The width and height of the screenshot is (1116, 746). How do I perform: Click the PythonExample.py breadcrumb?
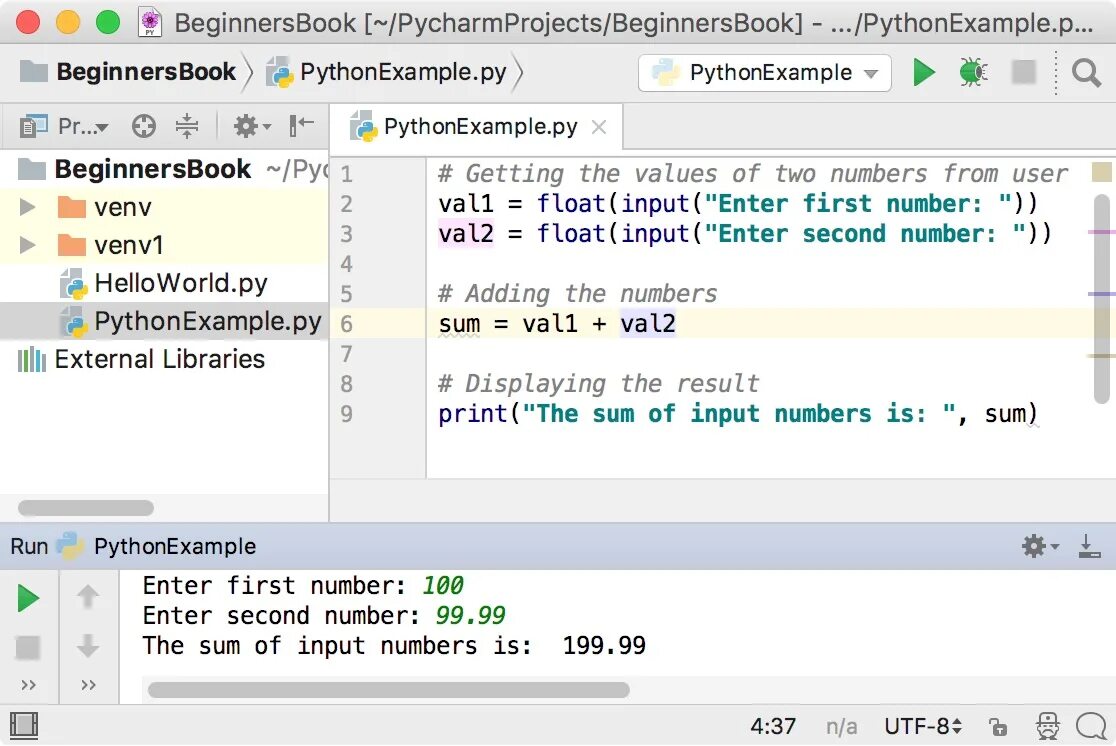386,72
